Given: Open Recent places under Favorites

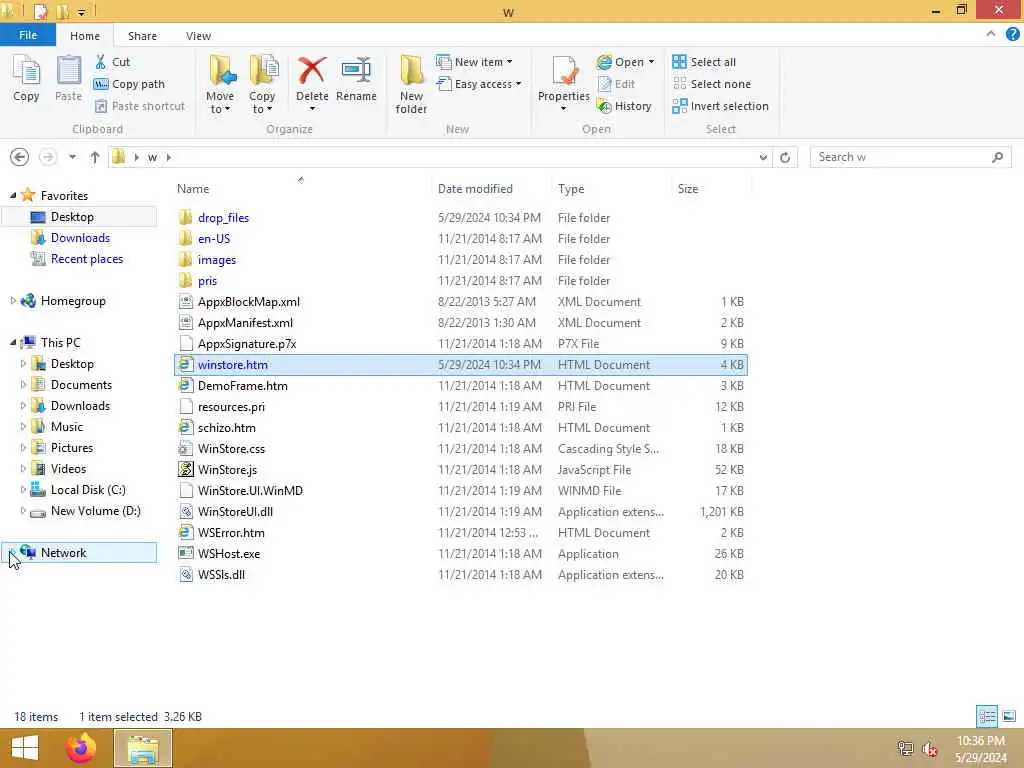Looking at the screenshot, I should point(87,259).
